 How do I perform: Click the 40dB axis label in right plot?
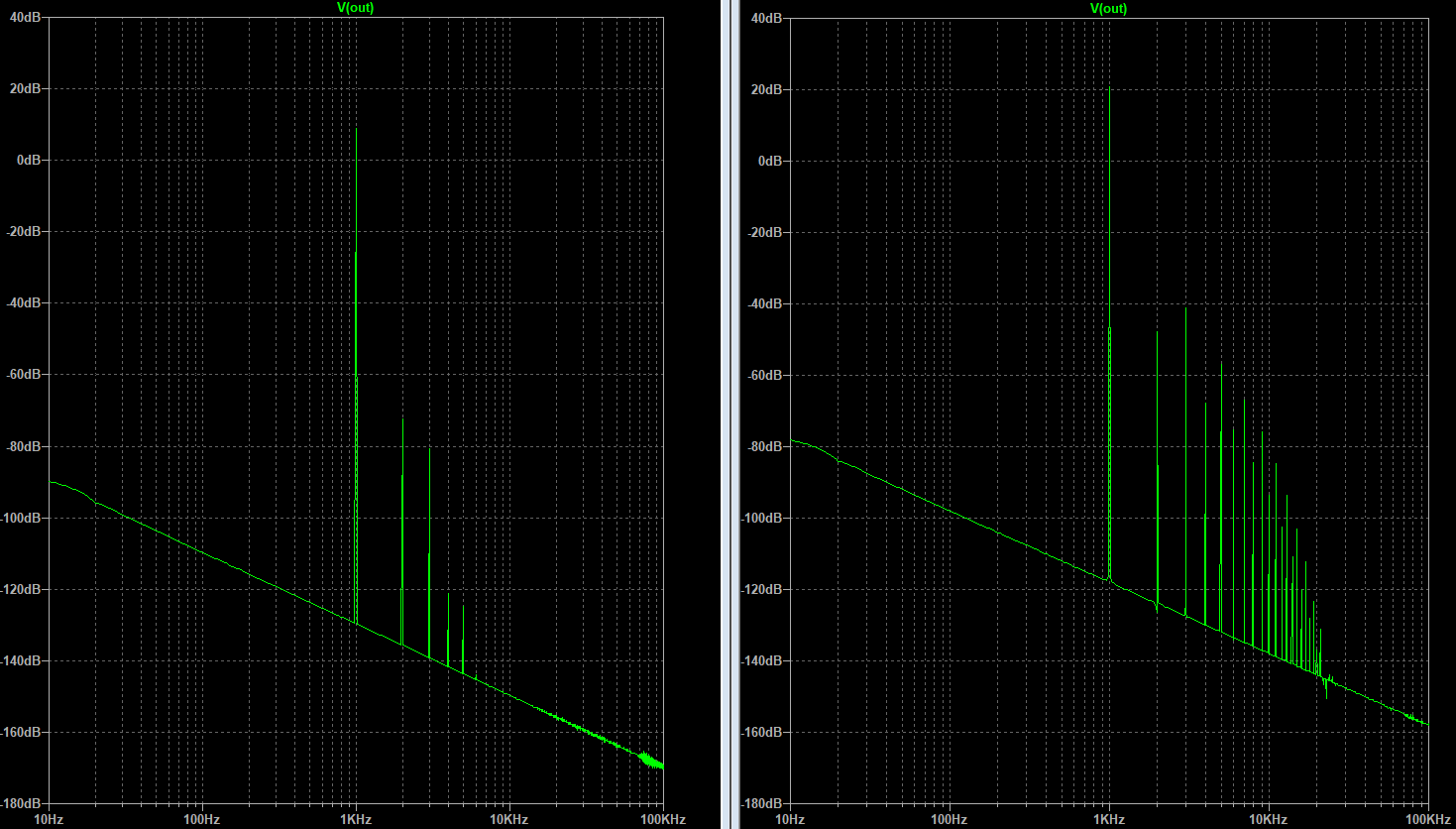[767, 18]
